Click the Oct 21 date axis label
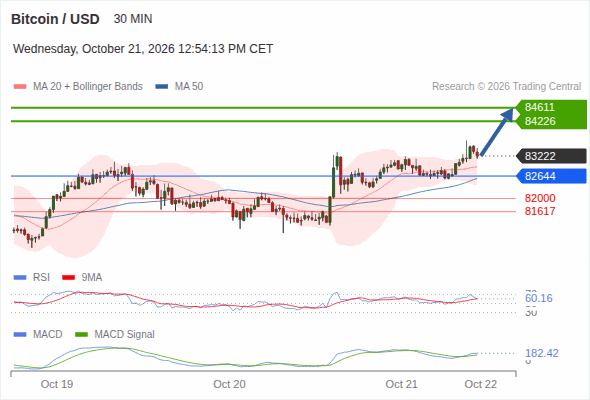590x400 pixels. (x=401, y=384)
